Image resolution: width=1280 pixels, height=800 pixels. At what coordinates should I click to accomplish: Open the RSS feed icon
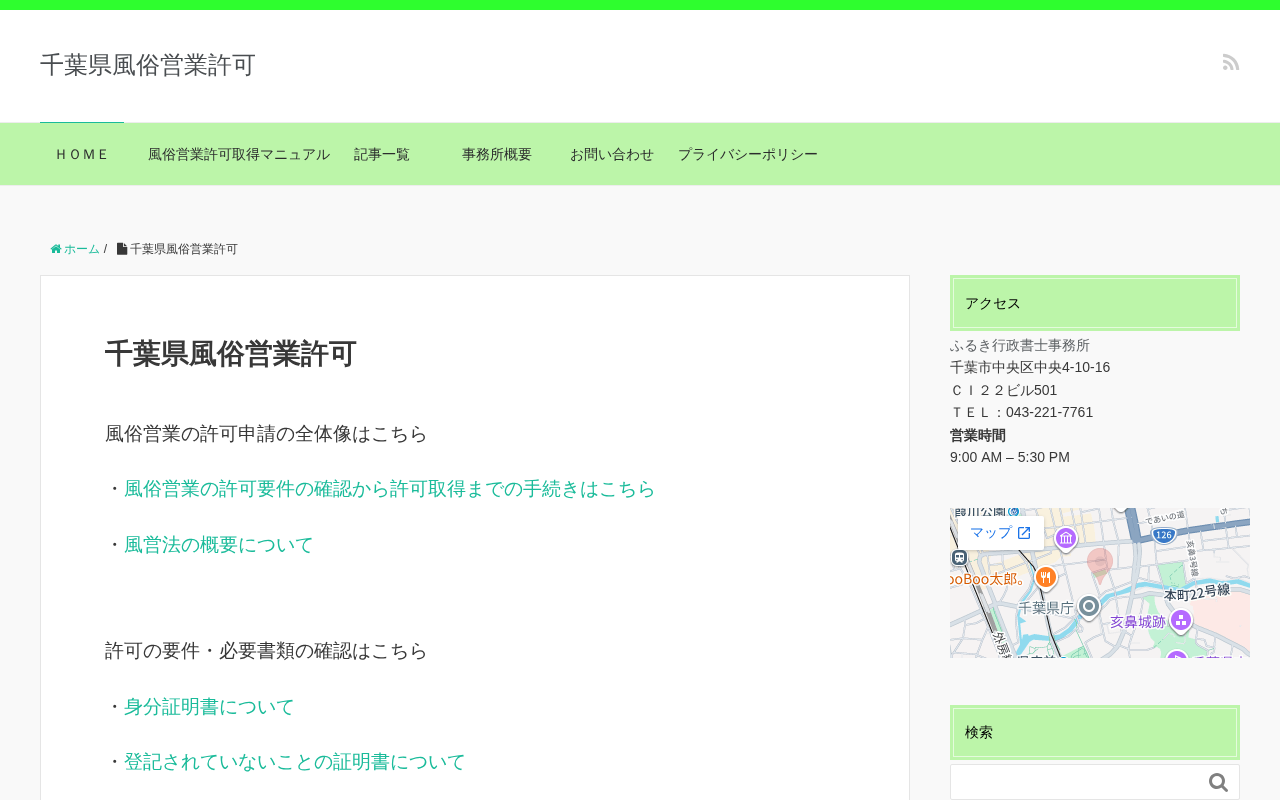(1231, 62)
